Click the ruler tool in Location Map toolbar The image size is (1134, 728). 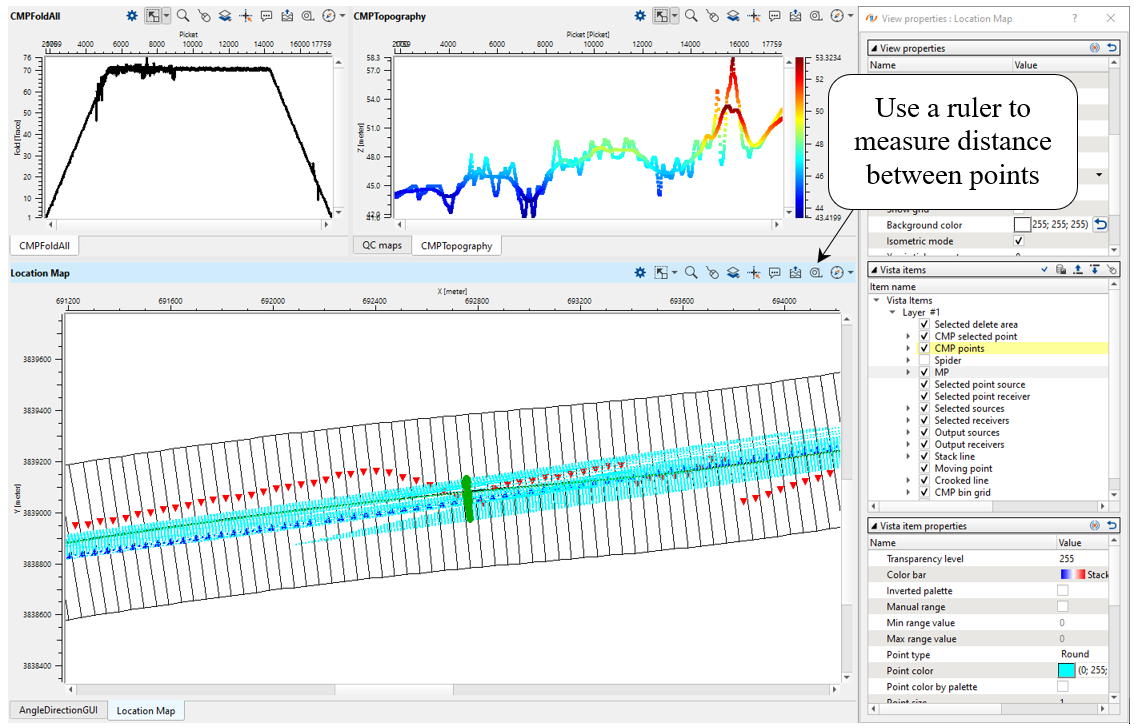pos(816,273)
